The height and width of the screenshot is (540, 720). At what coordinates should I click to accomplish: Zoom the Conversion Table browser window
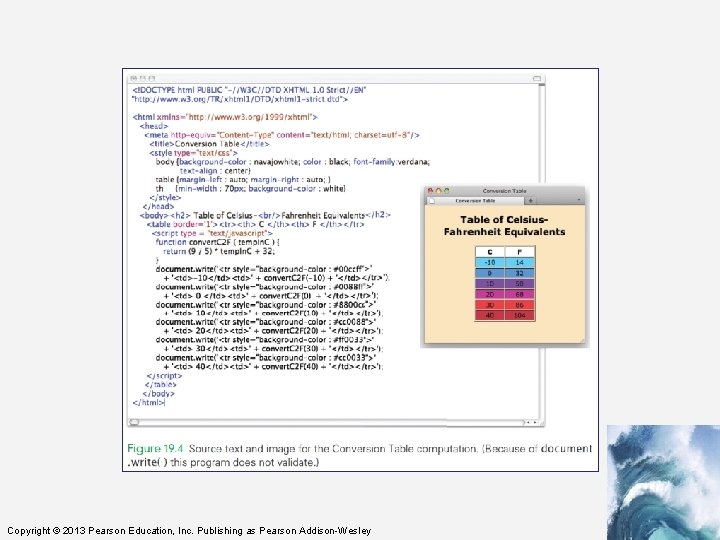click(446, 191)
